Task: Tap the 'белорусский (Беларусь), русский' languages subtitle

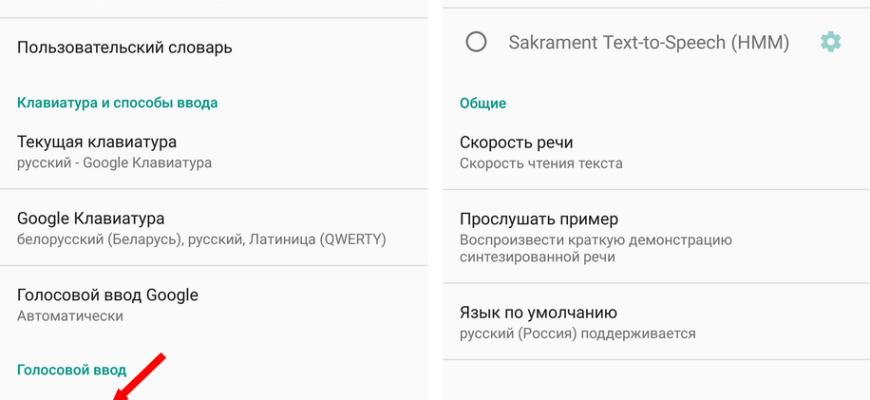Action: [x=201, y=239]
